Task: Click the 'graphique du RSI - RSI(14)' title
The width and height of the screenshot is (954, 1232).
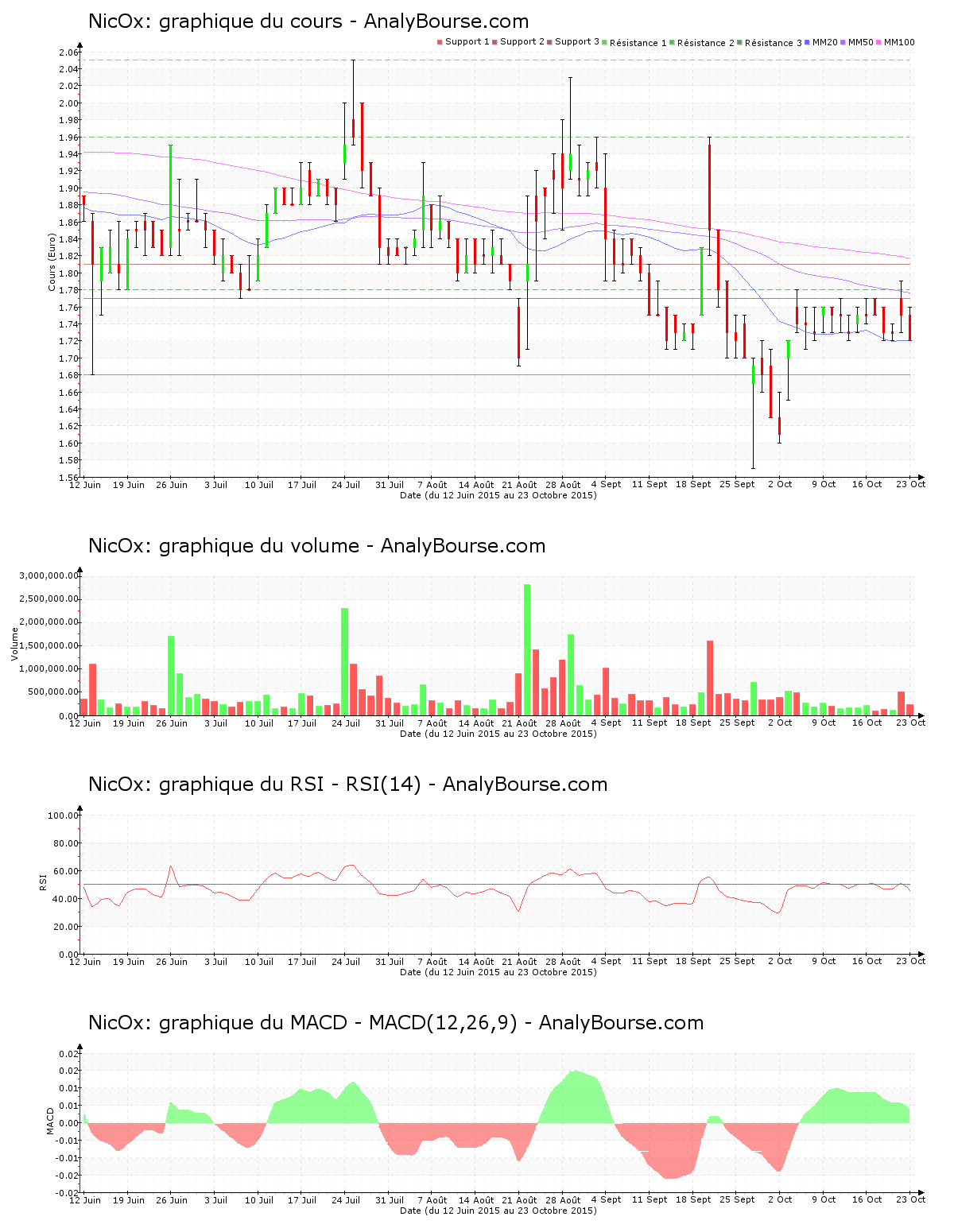Action: click(289, 785)
